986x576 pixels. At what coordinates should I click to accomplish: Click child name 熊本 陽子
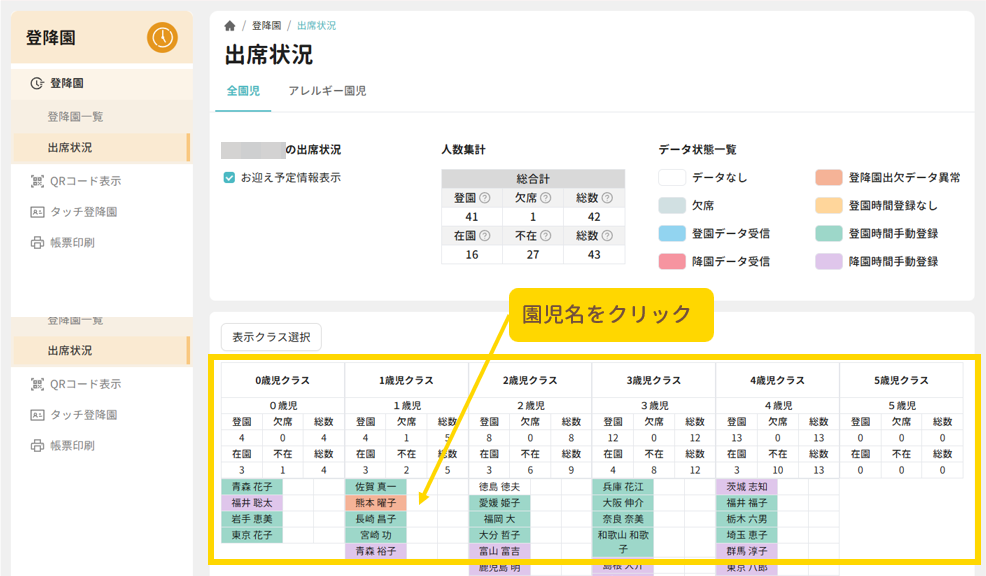[x=376, y=503]
